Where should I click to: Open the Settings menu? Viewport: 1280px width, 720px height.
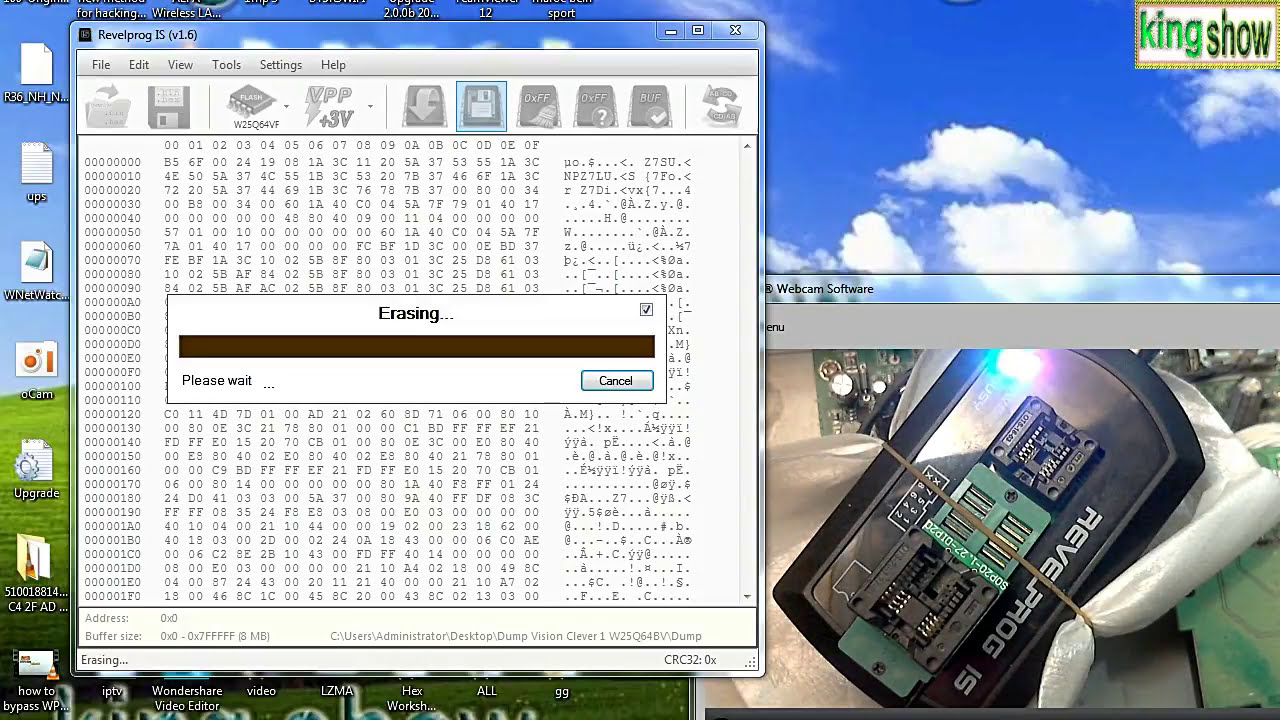tap(281, 65)
